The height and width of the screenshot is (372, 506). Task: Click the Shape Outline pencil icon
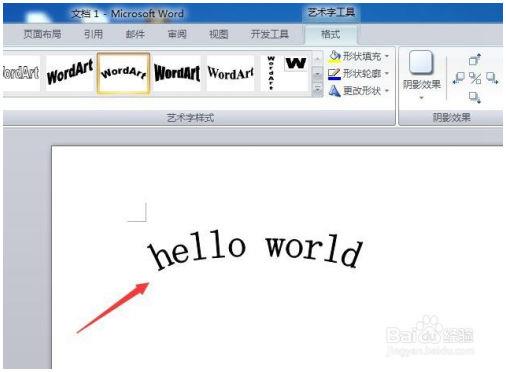click(x=334, y=74)
